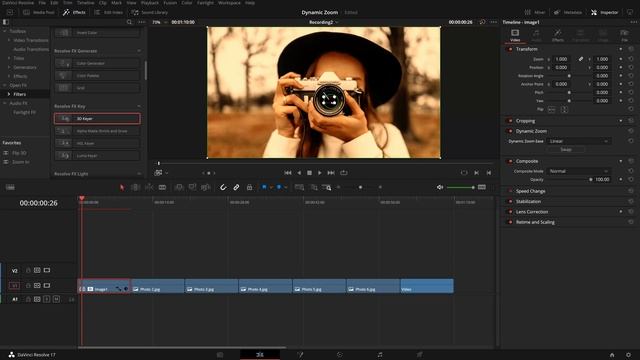
Task: Click the Overwrite Clip toolbar icon
Action: point(192,187)
